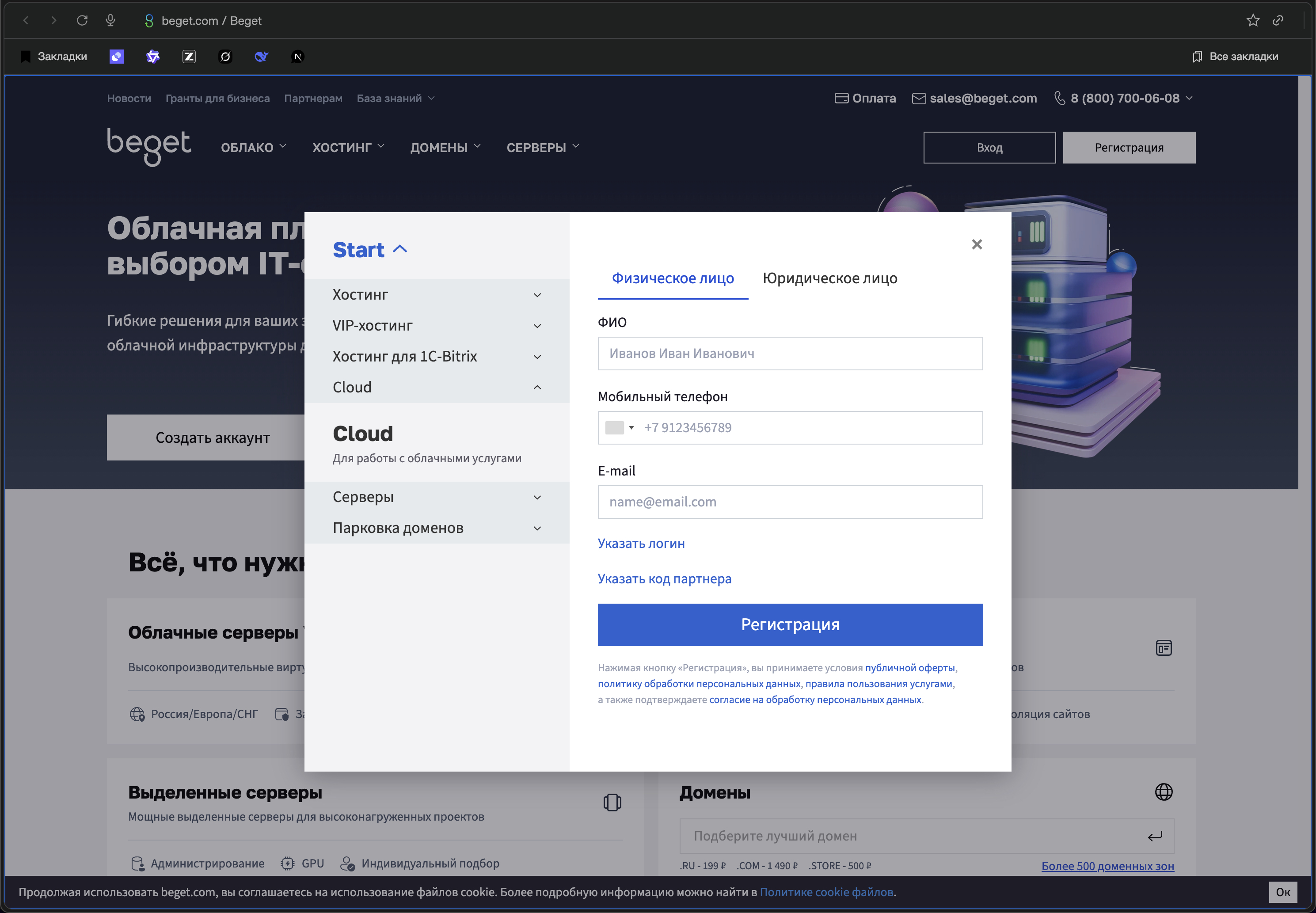Click Указать код партнера link
This screenshot has height=913, width=1316.
(x=665, y=579)
